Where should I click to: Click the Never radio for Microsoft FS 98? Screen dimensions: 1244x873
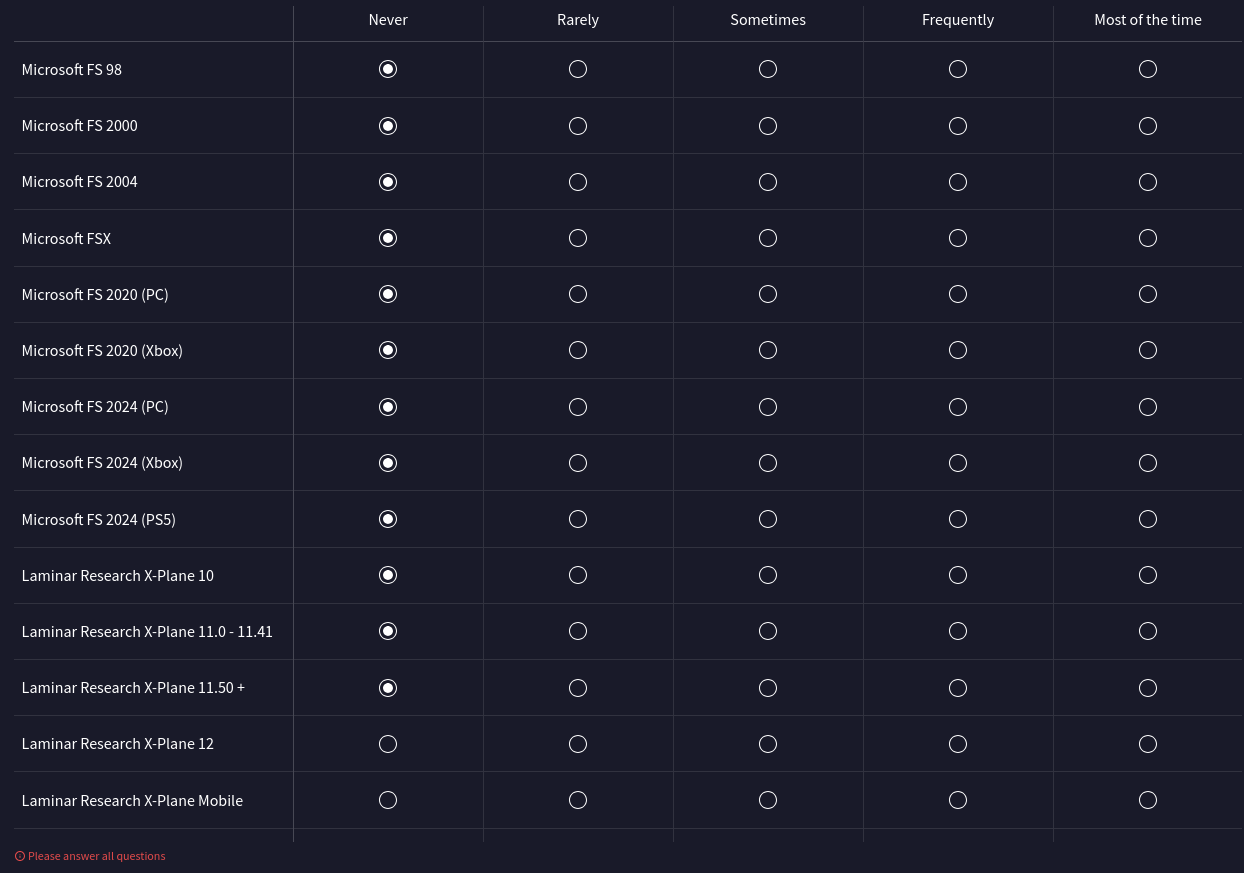coord(388,69)
